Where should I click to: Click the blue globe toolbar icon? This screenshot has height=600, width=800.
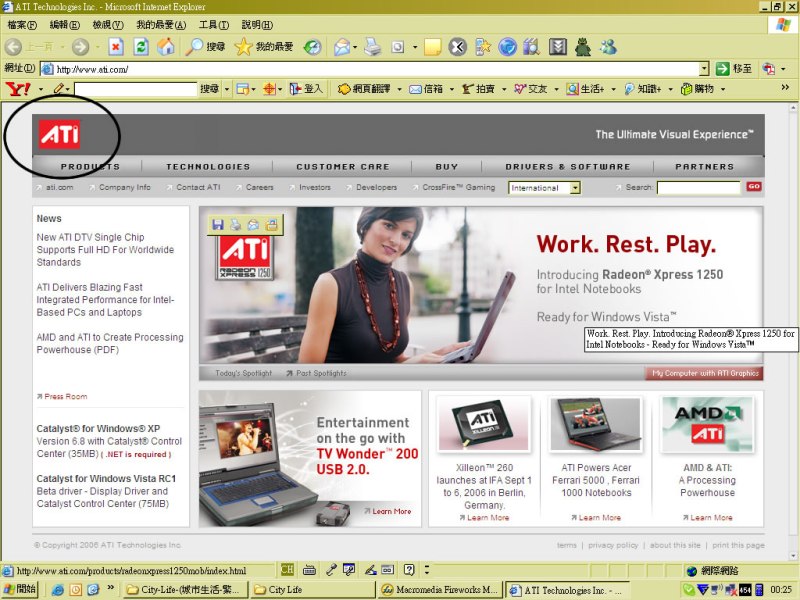(x=507, y=47)
